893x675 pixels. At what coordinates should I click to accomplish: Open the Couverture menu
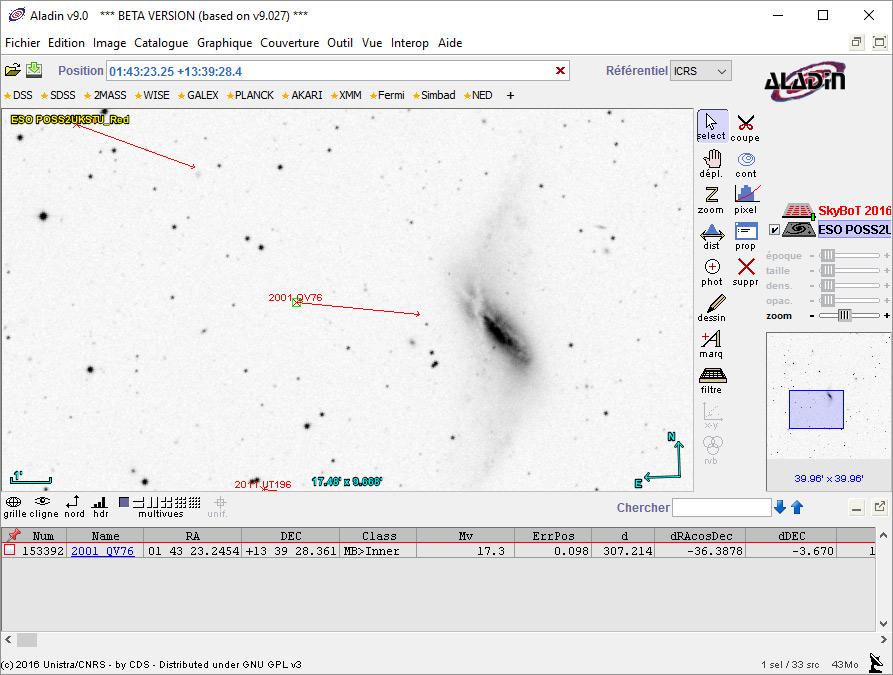pos(289,43)
